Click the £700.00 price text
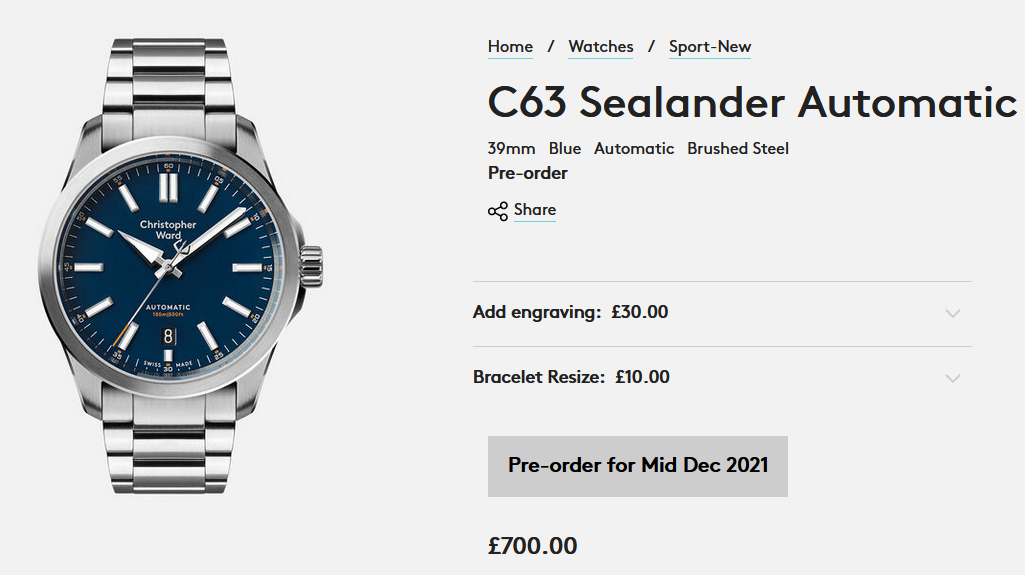Screen dimensions: 1025x575 coord(532,546)
